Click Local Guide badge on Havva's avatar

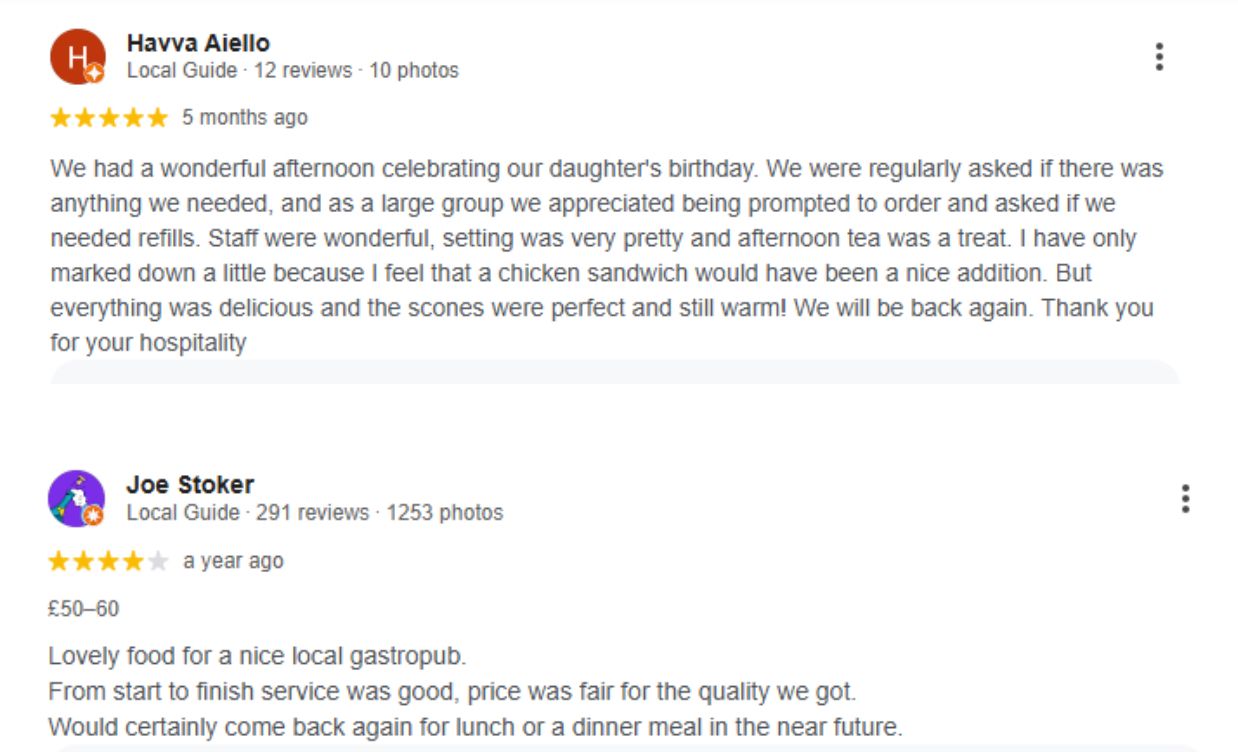pyautogui.click(x=94, y=73)
